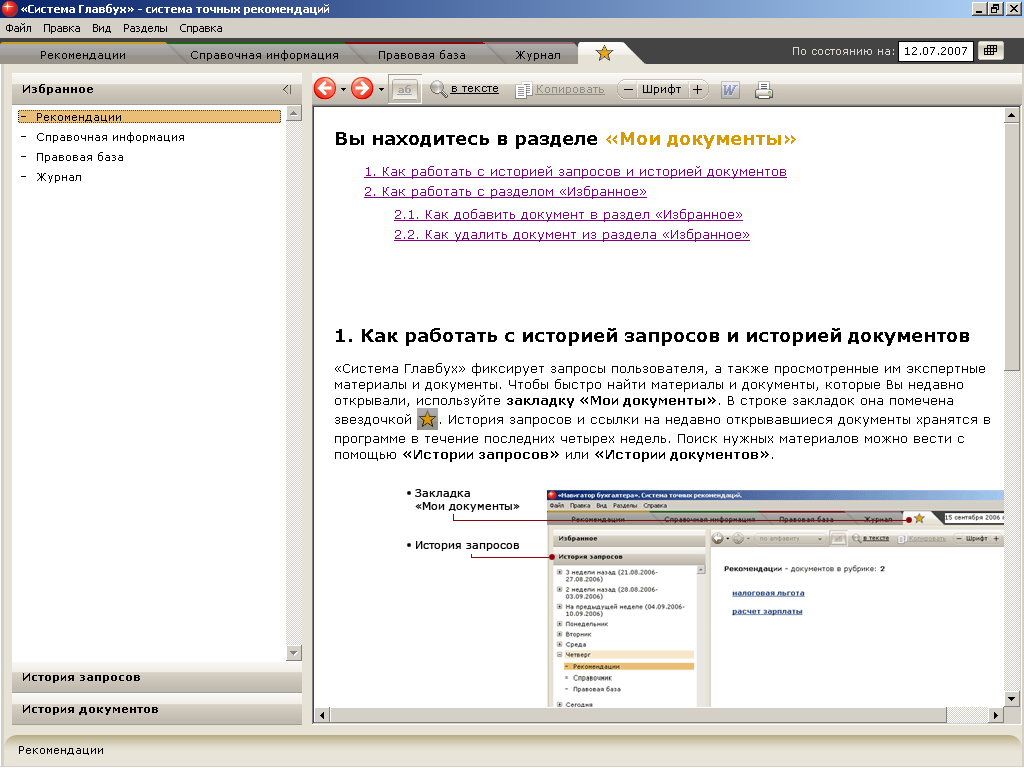Open link '2.1. Как добавить документ'

[x=568, y=214]
